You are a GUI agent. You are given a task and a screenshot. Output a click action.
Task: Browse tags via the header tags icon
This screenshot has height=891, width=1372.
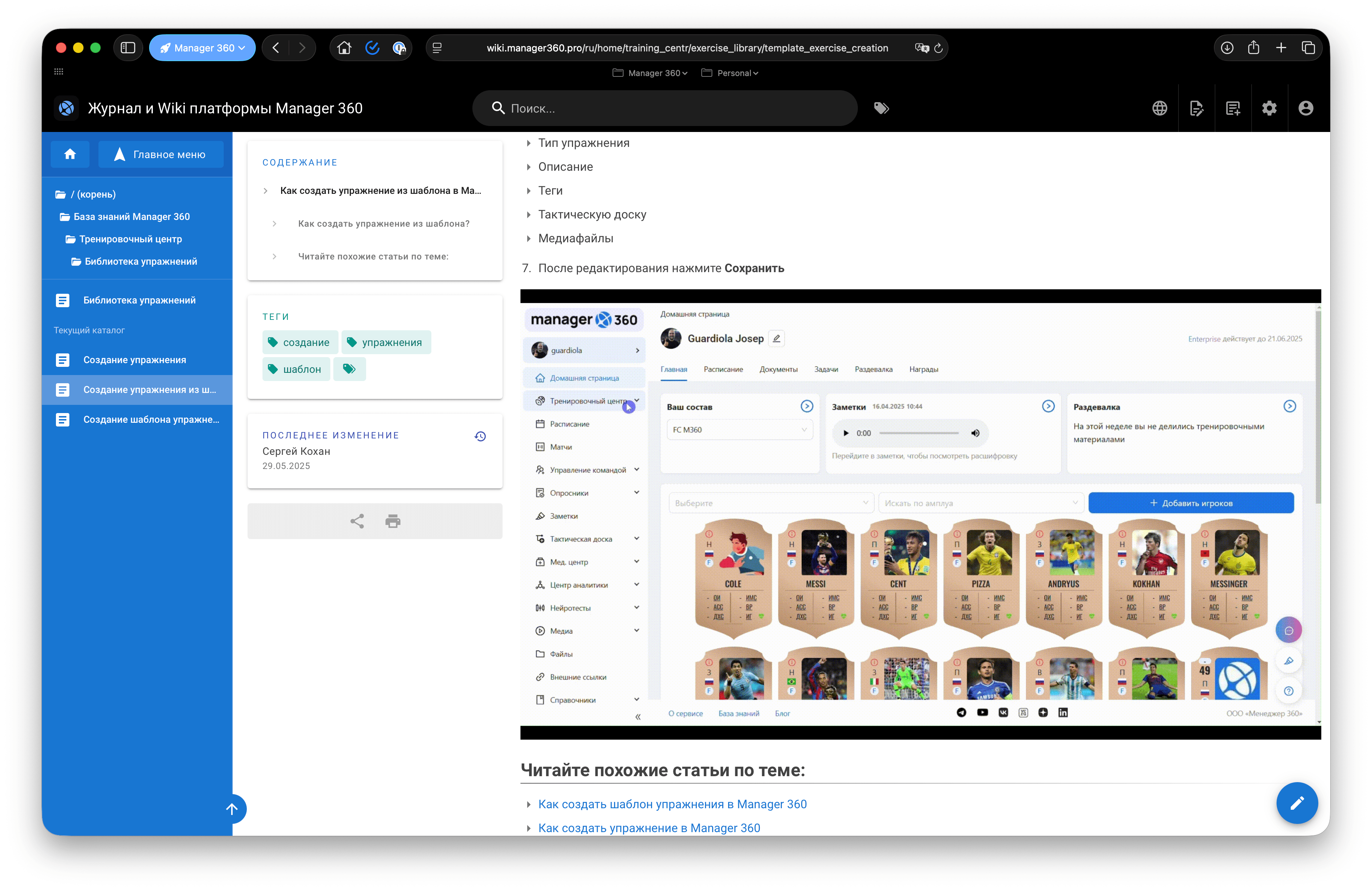pos(881,108)
